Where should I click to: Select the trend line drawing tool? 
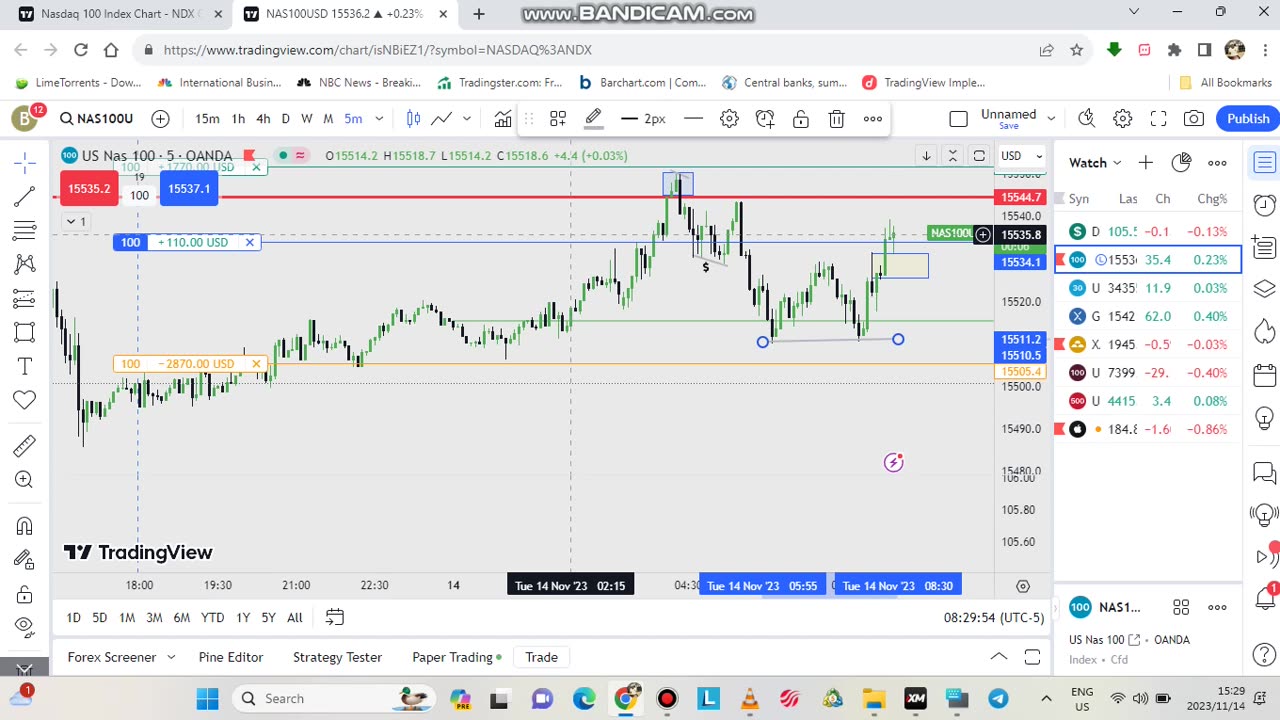pos(25,196)
